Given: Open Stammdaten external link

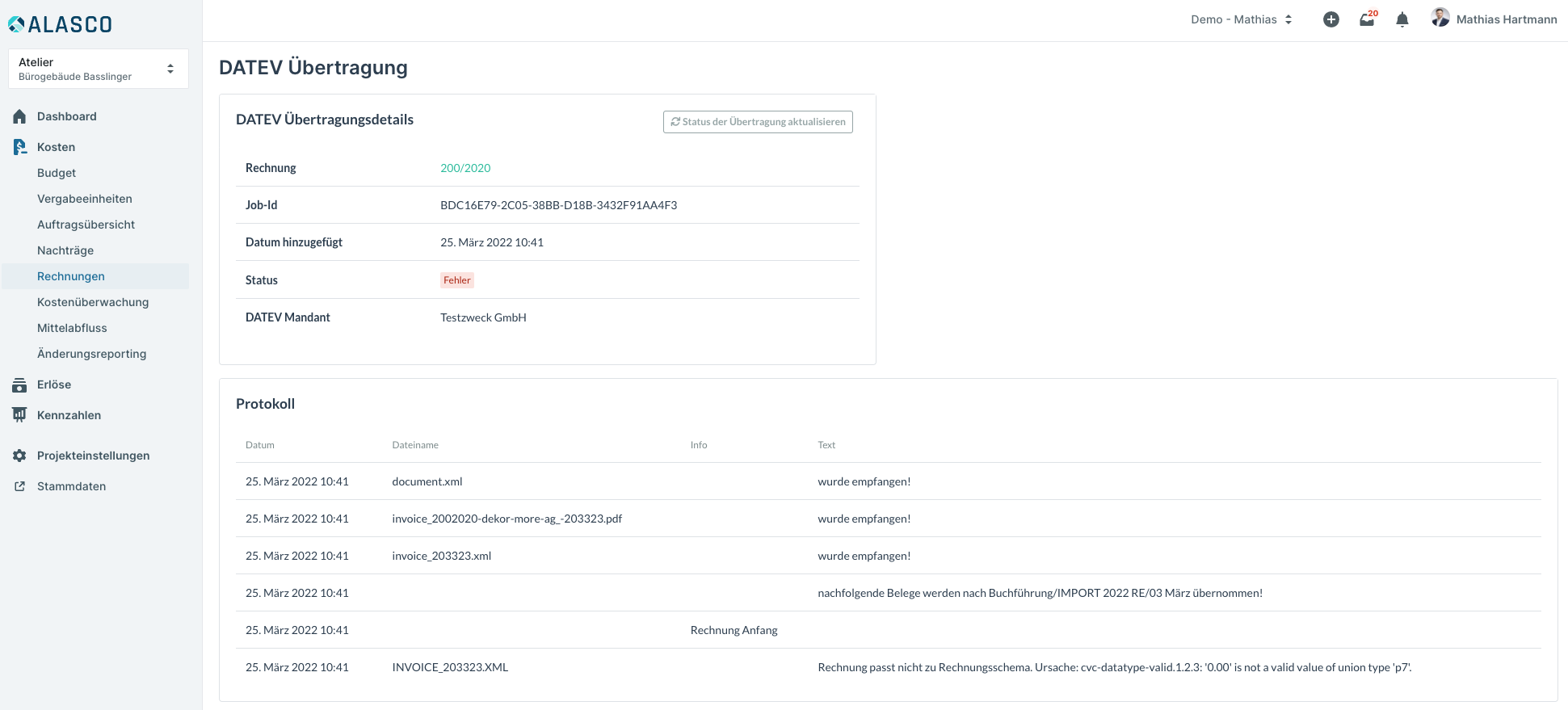Looking at the screenshot, I should [x=19, y=486].
